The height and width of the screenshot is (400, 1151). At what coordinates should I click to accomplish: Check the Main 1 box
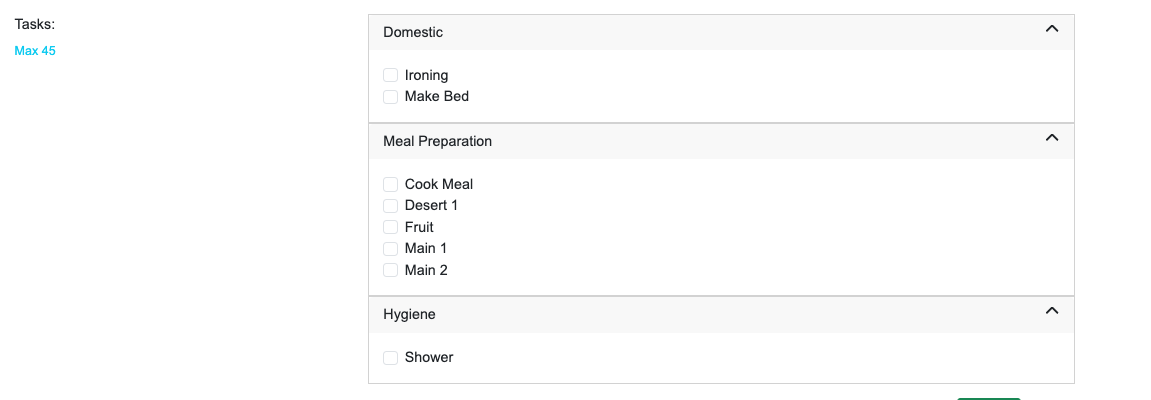coord(391,249)
